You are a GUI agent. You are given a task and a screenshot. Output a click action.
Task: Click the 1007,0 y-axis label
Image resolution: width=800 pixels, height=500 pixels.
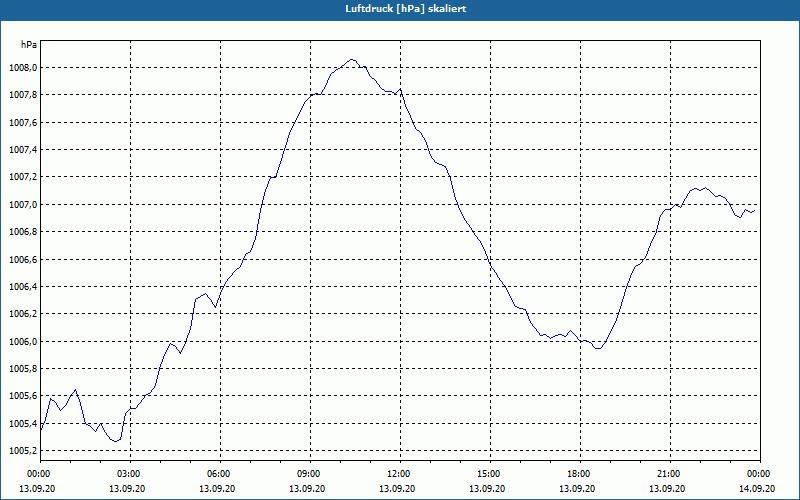[x=22, y=205]
